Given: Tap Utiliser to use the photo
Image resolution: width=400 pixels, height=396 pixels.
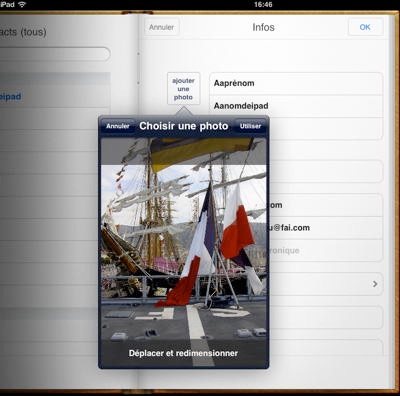Looking at the screenshot, I should coord(250,126).
